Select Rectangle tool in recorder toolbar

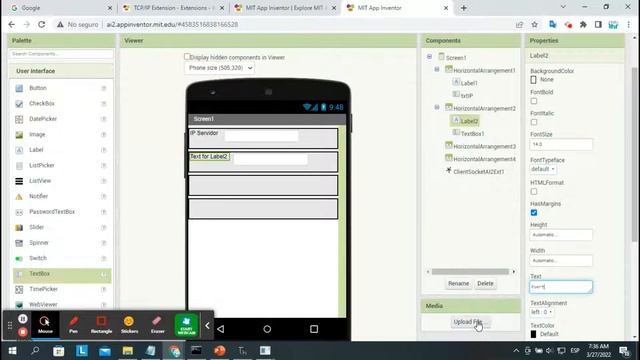pyautogui.click(x=101, y=325)
